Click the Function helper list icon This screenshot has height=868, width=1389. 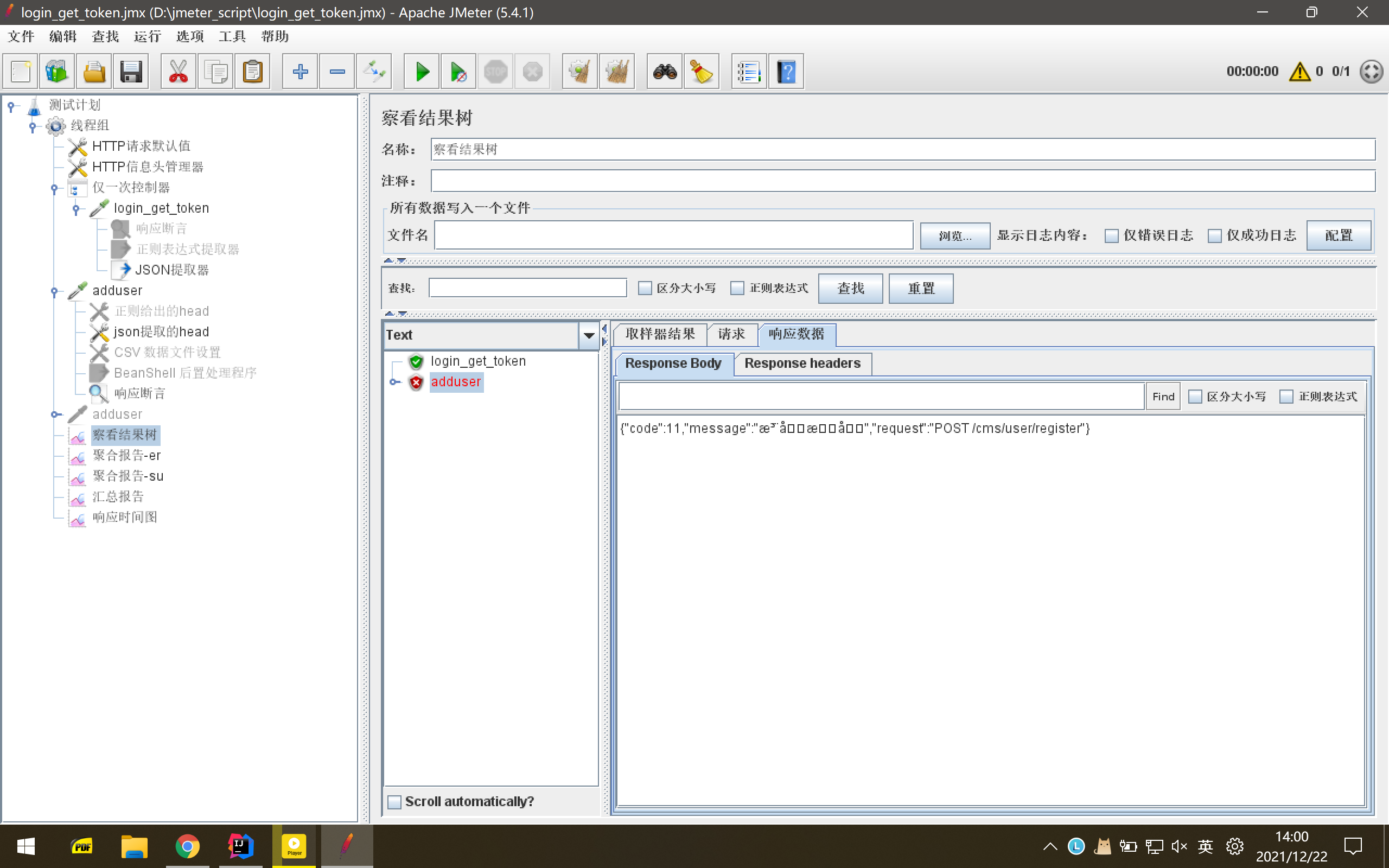point(748,72)
